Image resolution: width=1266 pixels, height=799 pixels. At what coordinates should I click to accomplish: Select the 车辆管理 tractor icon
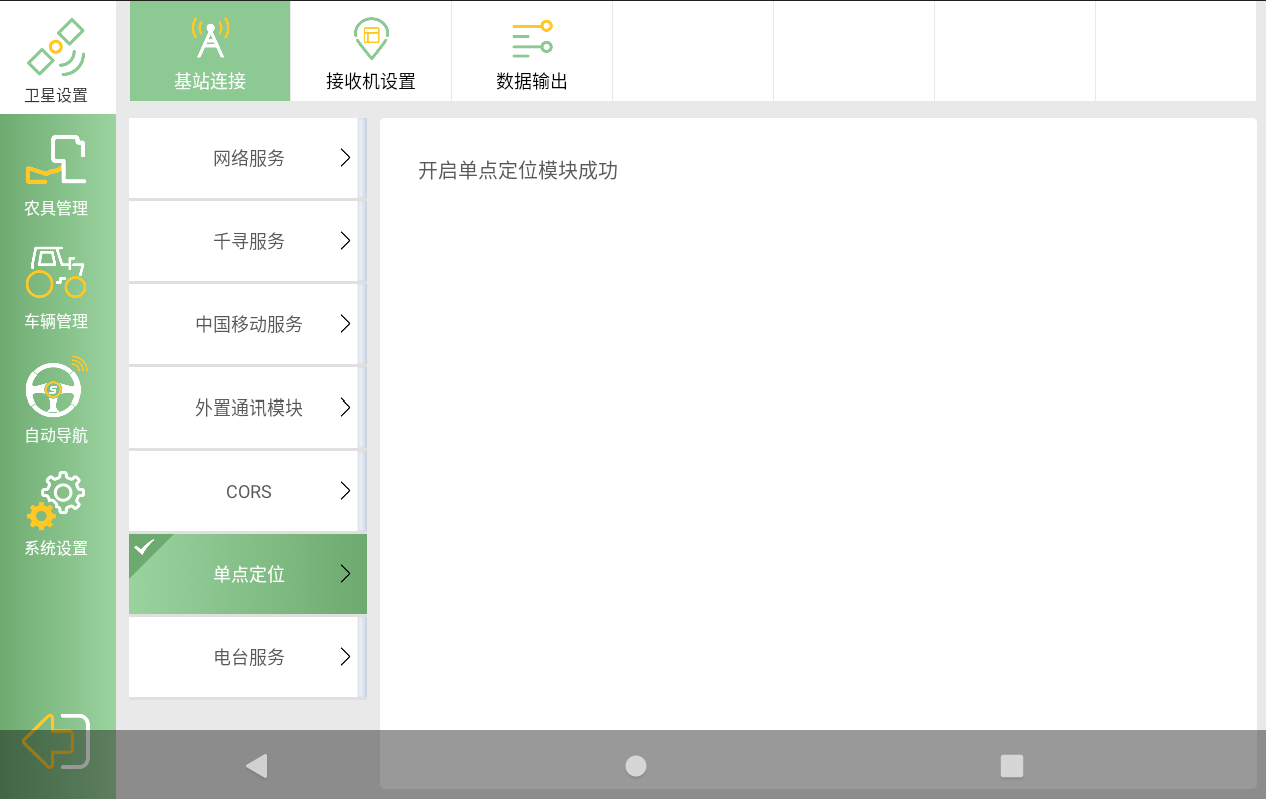(x=56, y=273)
